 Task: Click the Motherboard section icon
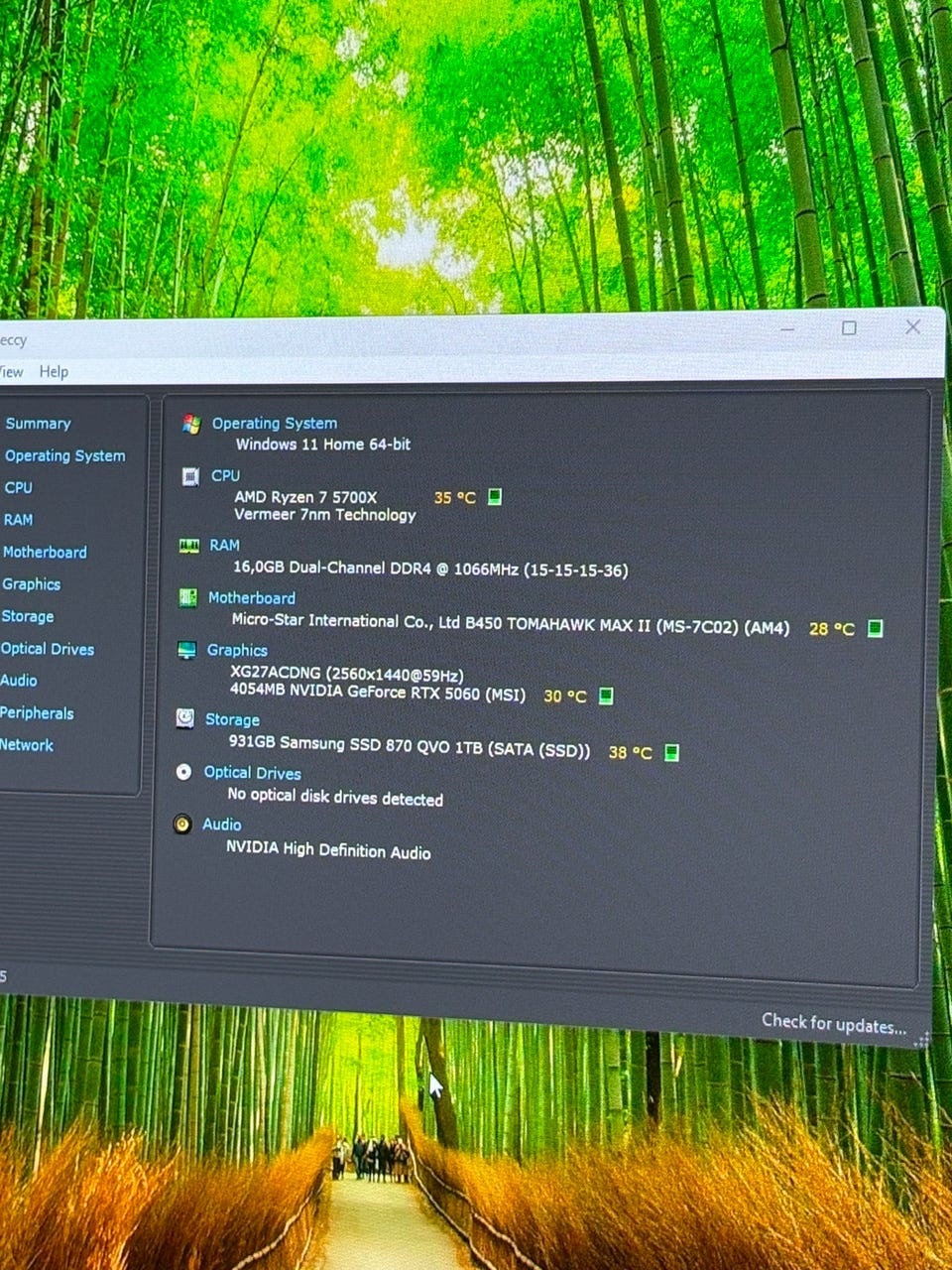point(187,597)
